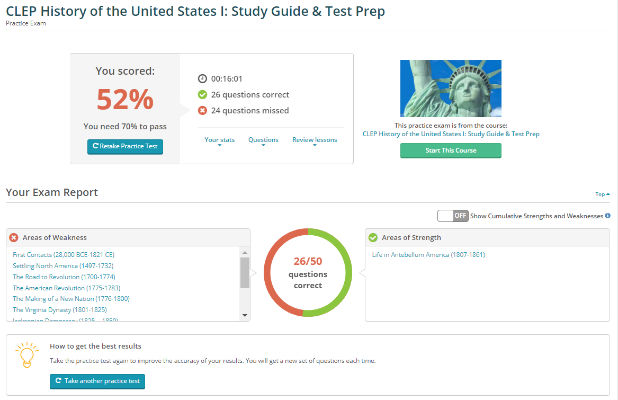Click the up arrow of weakness list scrollbar

(x=245, y=253)
